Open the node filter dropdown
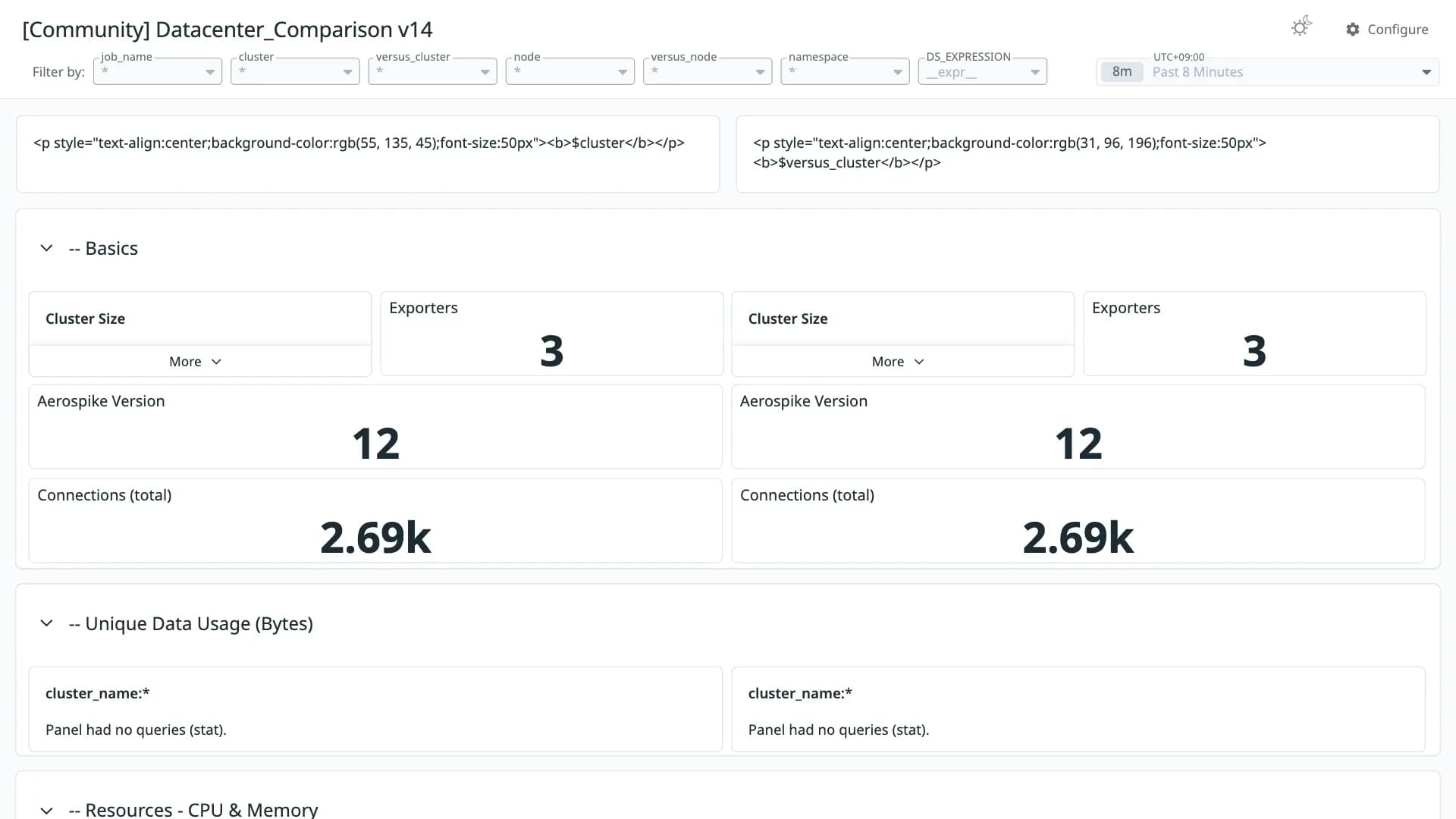Image resolution: width=1456 pixels, height=819 pixels. (x=570, y=71)
